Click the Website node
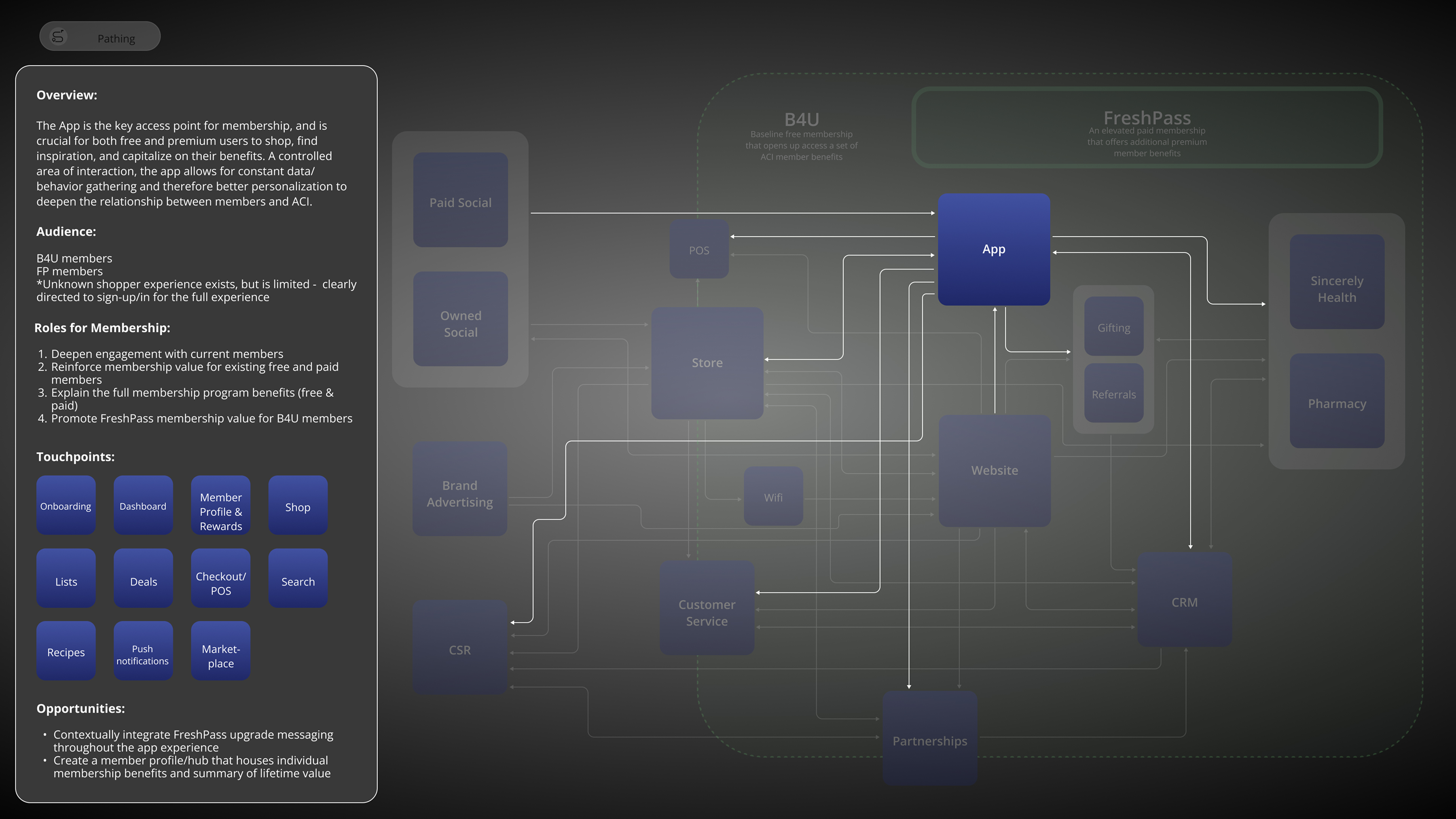Image resolution: width=1456 pixels, height=819 pixels. click(x=994, y=471)
